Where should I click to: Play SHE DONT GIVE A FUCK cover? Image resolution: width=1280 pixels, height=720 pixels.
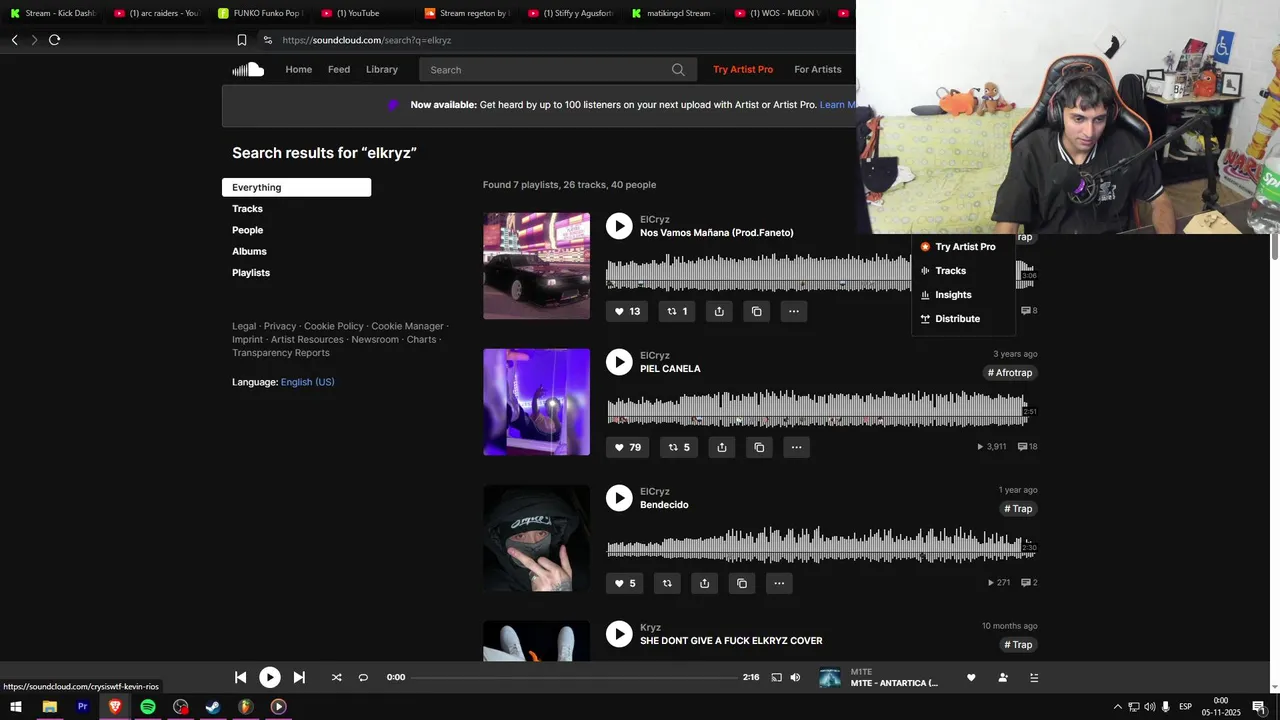point(619,634)
